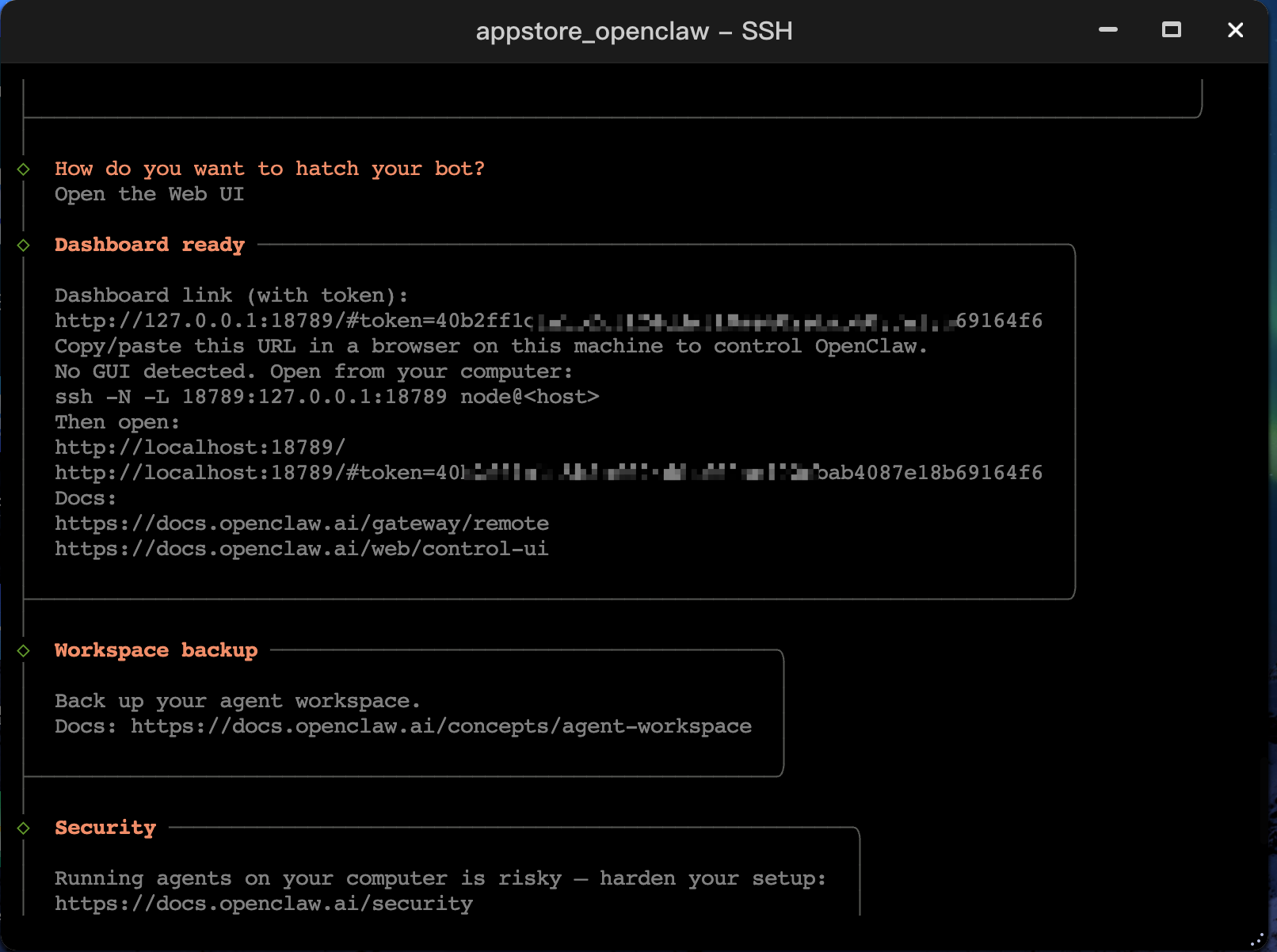Click the "appstore_openclaw – SSH" title bar
The width and height of the screenshot is (1277, 952).
coord(634,31)
